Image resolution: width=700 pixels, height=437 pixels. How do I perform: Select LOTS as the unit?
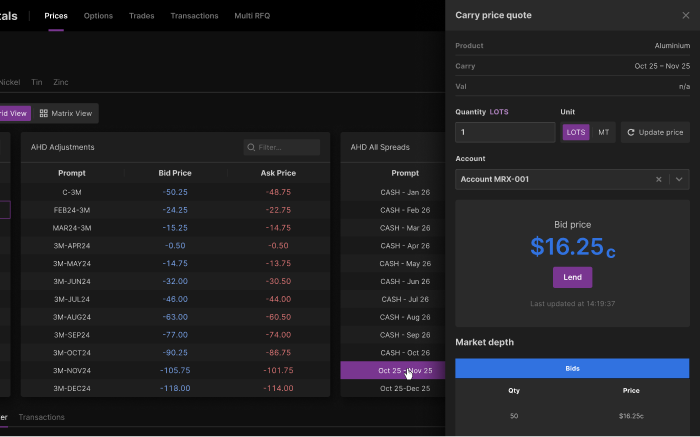point(576,132)
